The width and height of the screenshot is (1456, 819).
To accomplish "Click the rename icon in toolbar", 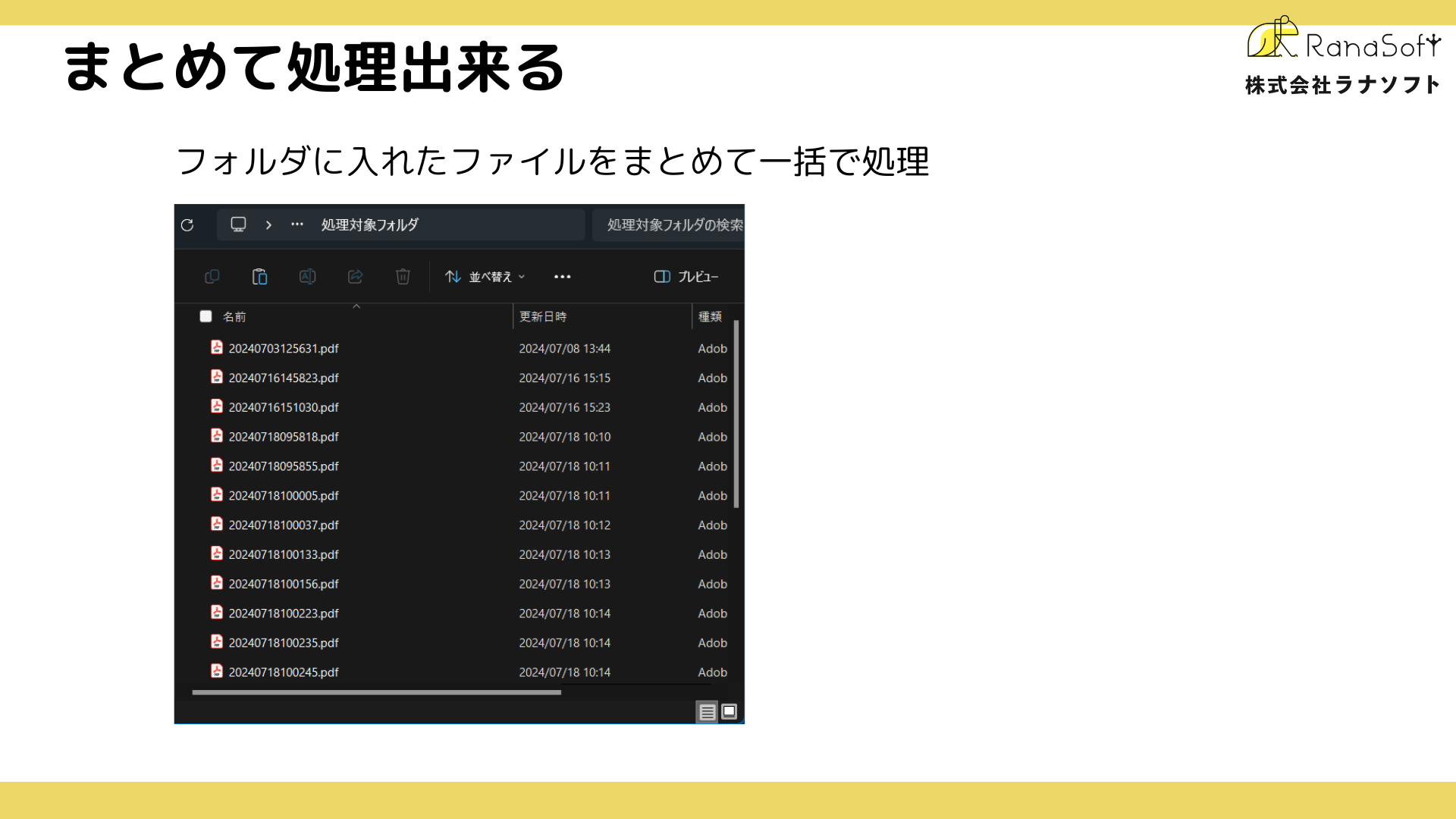I will pos(307,277).
